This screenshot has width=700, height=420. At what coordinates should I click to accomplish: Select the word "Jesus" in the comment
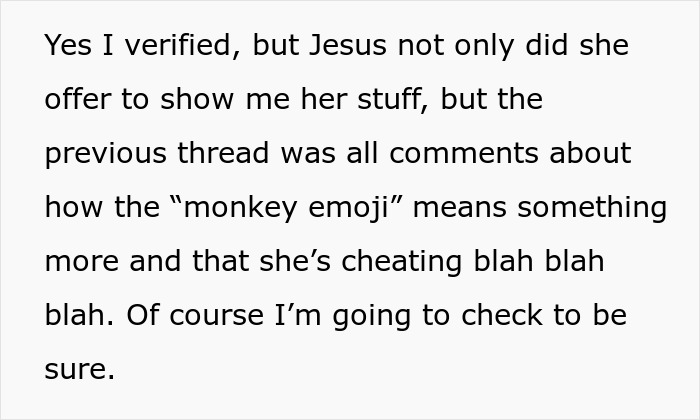click(x=337, y=47)
